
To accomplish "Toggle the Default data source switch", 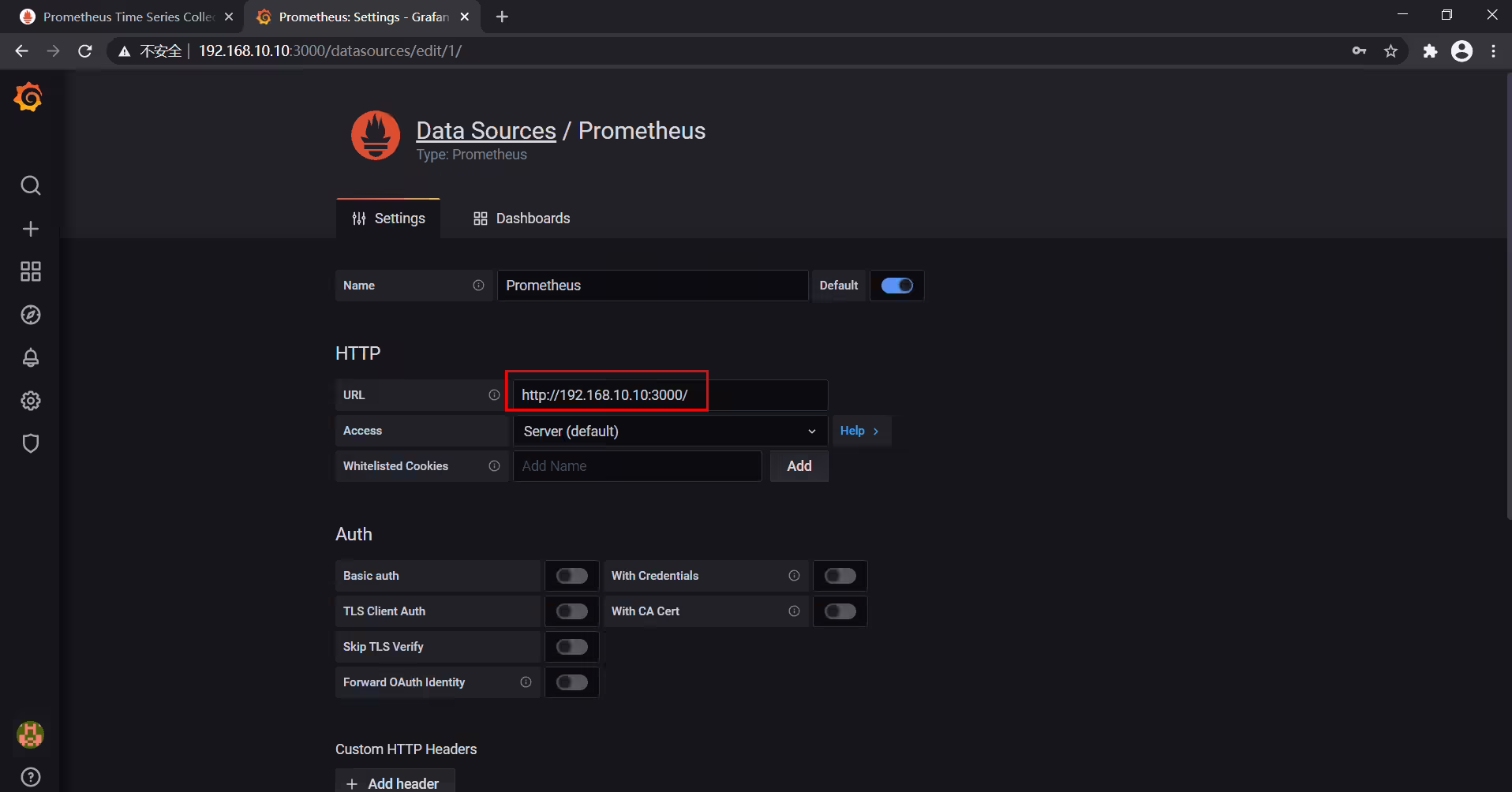I will pyautogui.click(x=896, y=286).
